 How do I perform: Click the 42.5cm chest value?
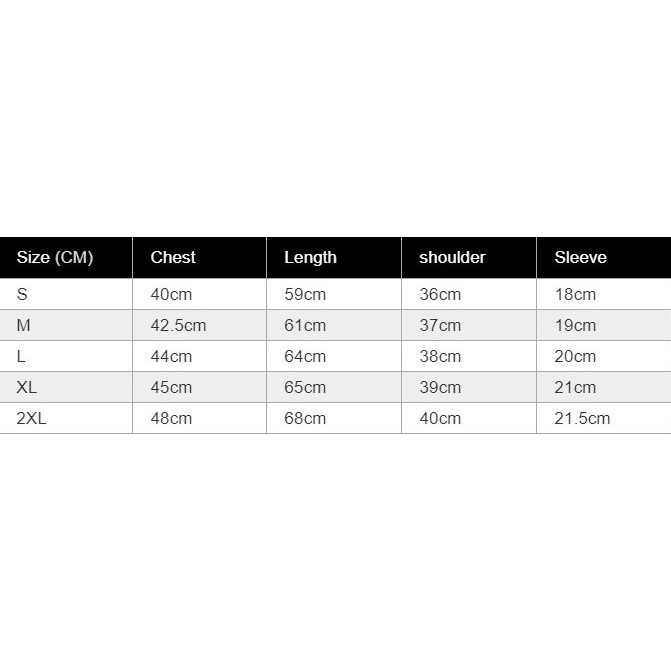[178, 325]
